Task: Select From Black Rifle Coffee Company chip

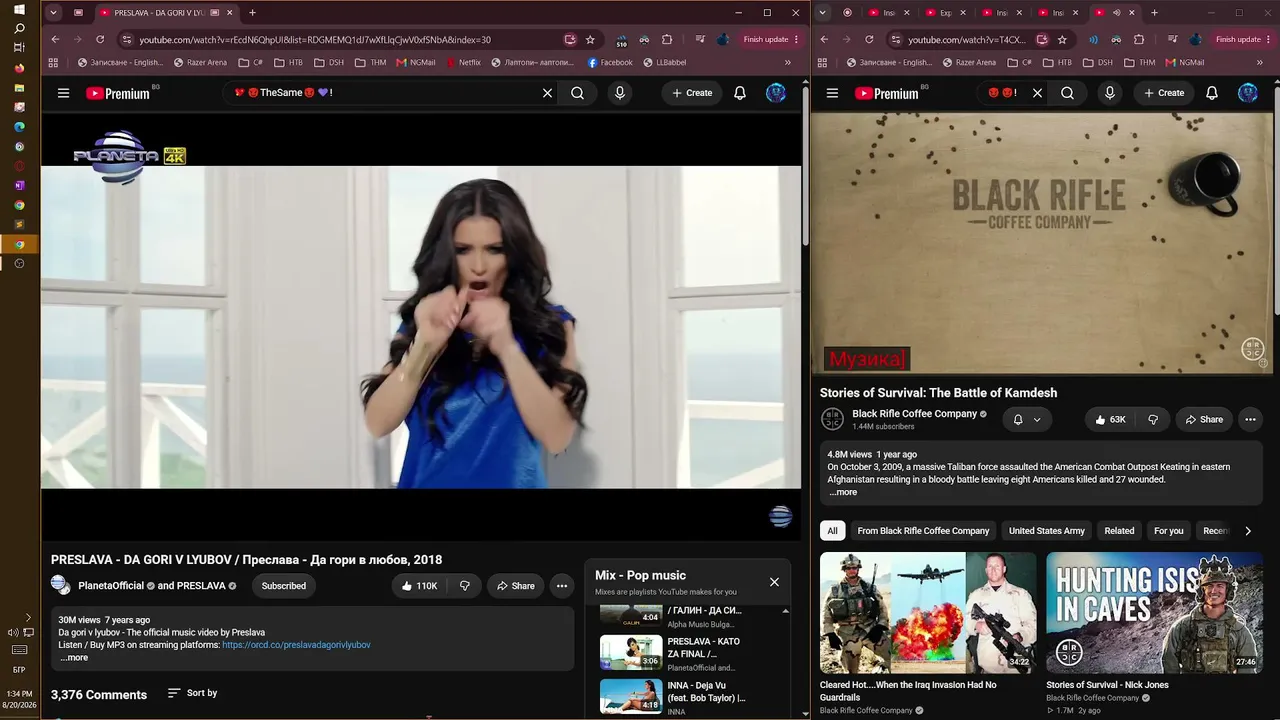Action: [923, 531]
